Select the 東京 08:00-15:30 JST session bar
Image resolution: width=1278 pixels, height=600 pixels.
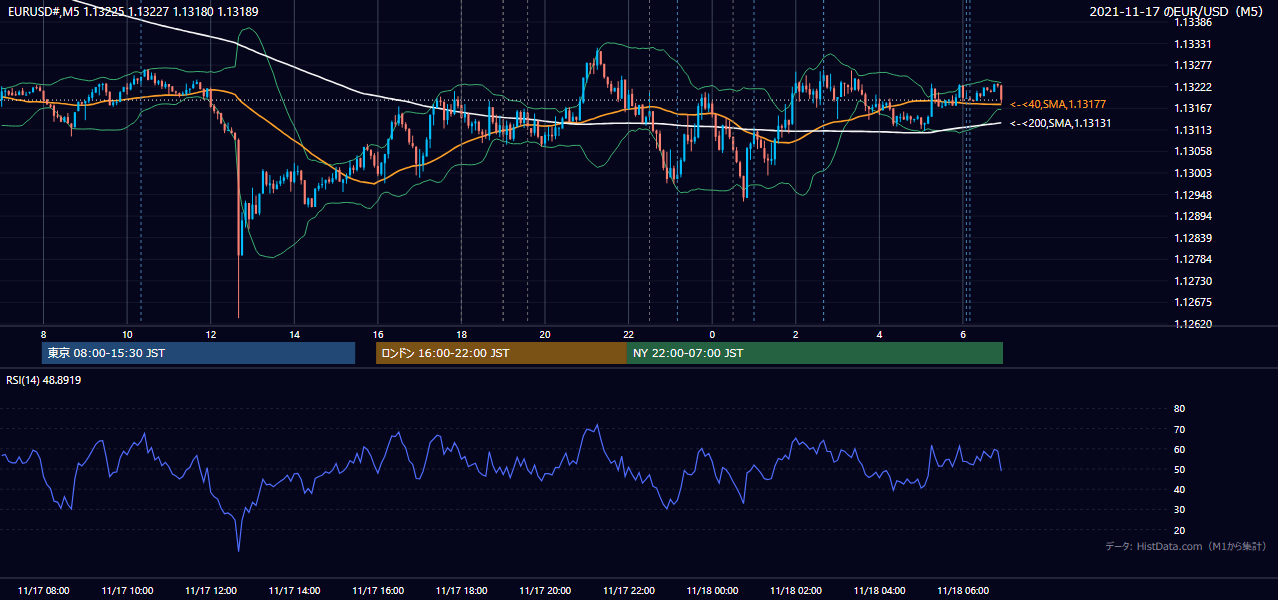[198, 353]
